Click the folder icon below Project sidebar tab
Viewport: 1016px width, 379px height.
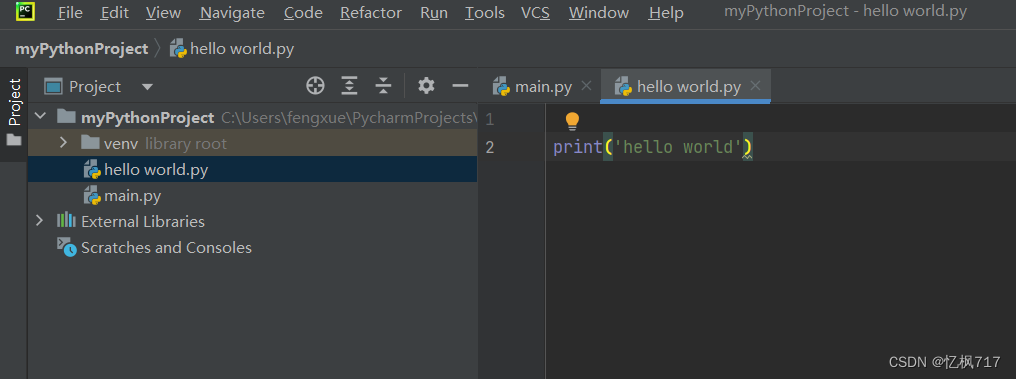(x=14, y=140)
